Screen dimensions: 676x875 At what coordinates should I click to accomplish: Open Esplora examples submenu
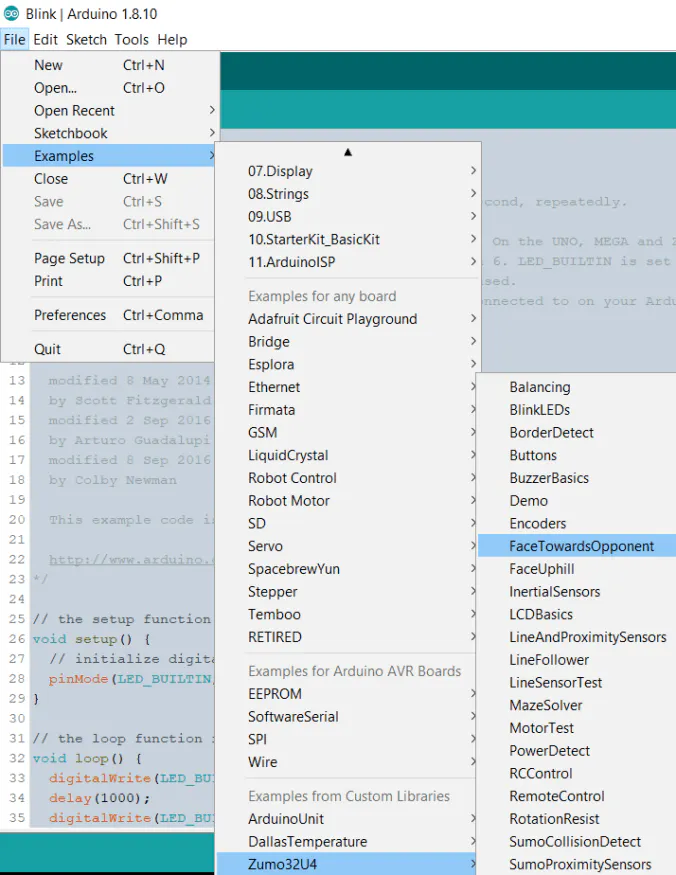click(x=348, y=364)
